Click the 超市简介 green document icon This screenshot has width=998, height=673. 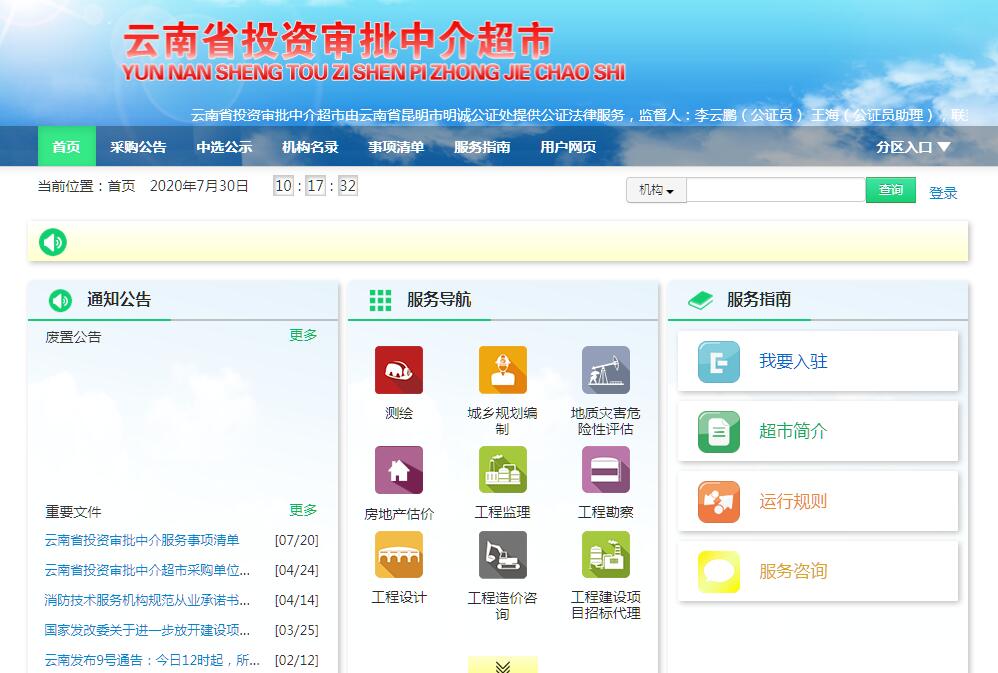tap(719, 432)
